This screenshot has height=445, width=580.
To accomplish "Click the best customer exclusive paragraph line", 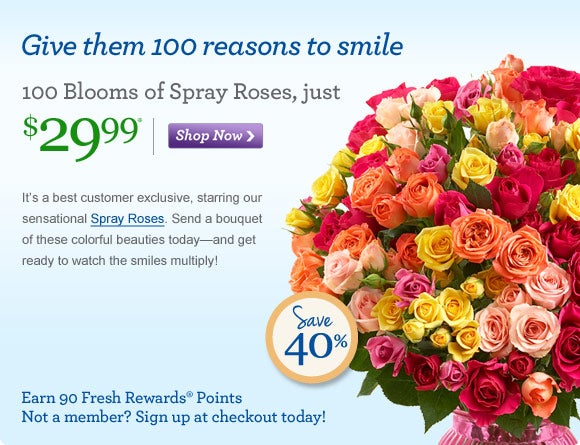I will pos(142,198).
